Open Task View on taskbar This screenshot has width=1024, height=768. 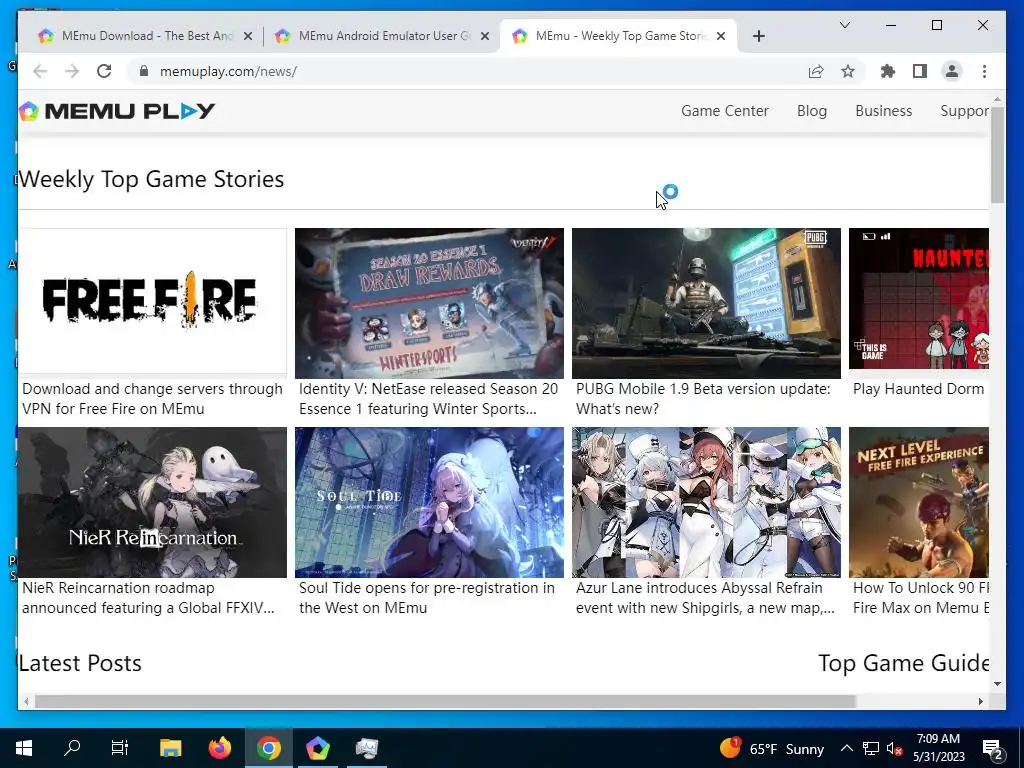click(x=120, y=748)
